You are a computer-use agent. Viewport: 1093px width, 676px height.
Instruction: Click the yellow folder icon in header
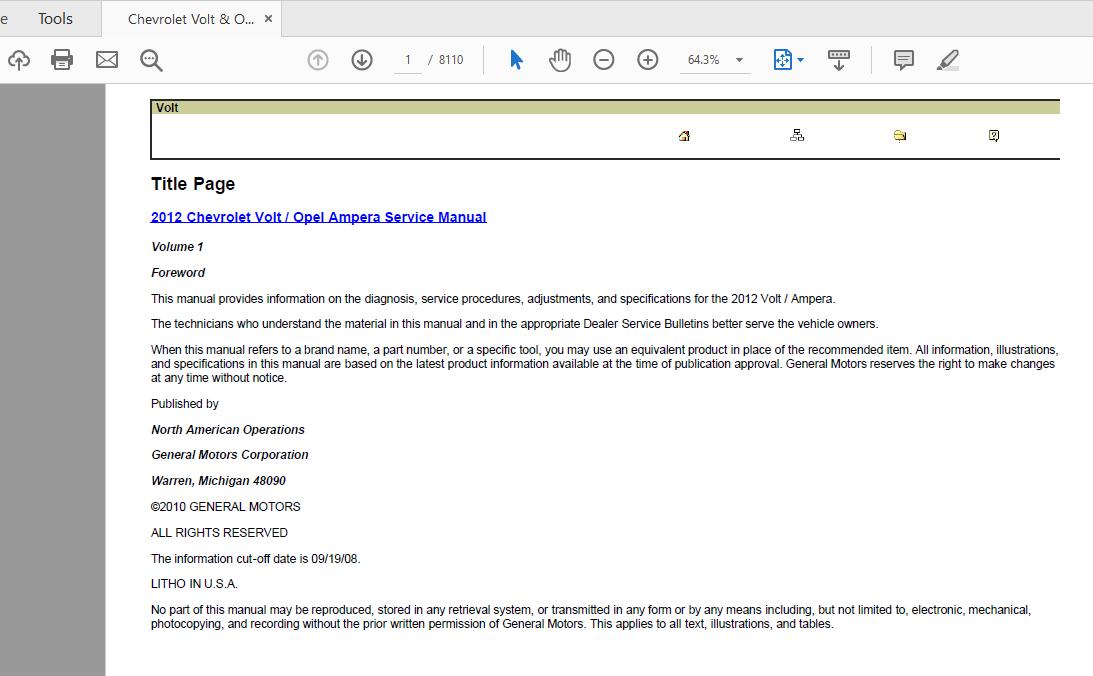900,135
